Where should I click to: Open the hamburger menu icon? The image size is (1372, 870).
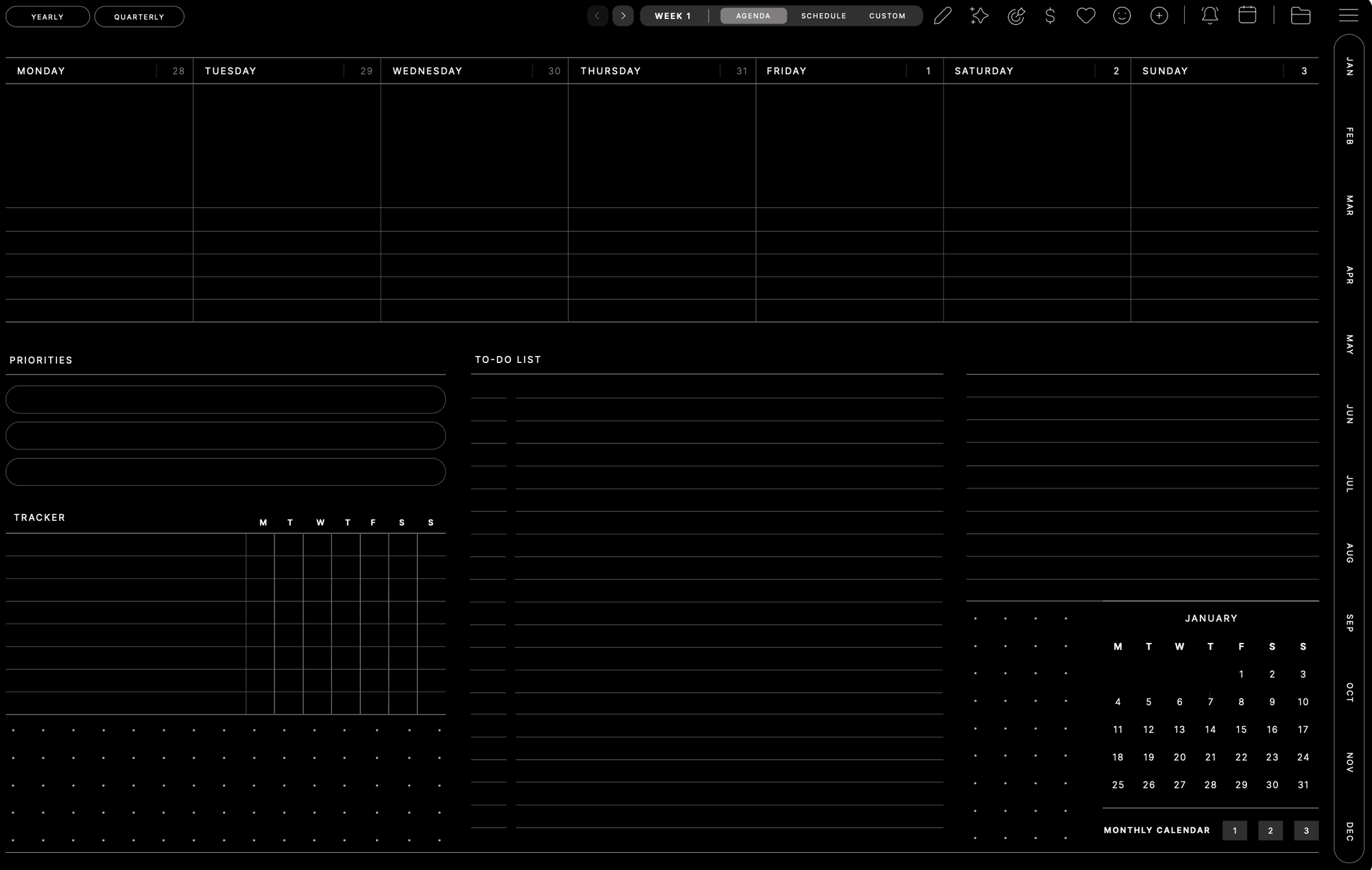tap(1349, 15)
